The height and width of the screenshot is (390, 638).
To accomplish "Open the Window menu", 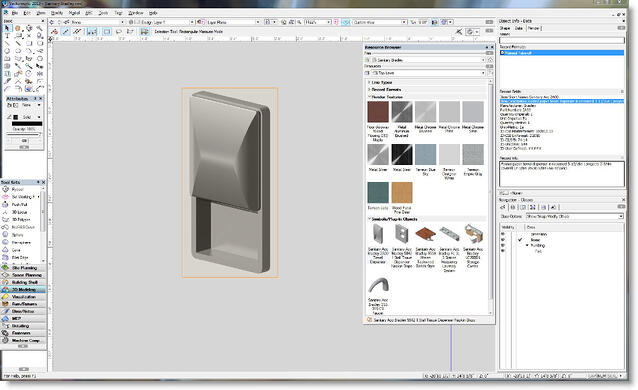I will [x=135, y=13].
